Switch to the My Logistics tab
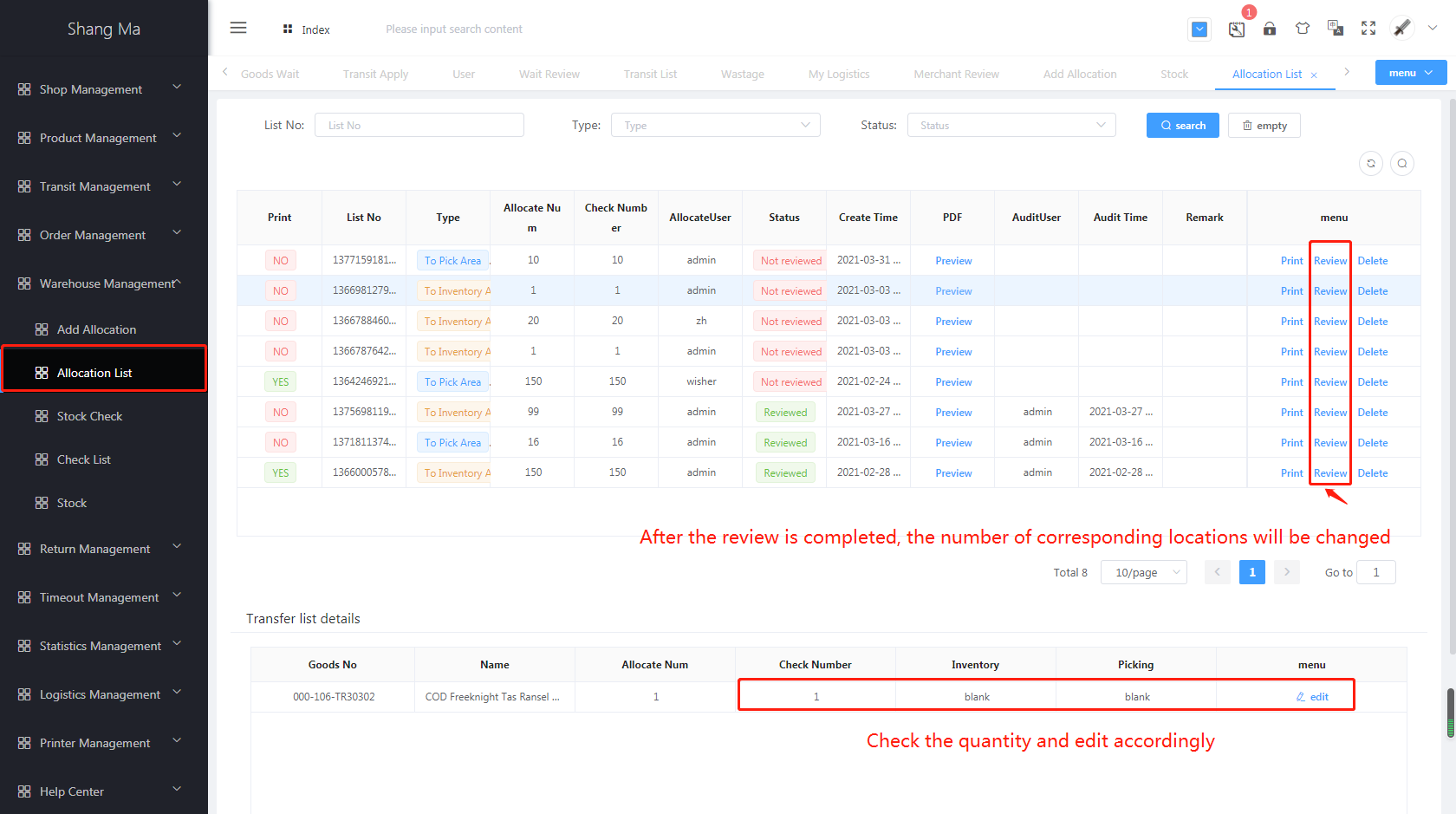Viewport: 1456px width, 814px height. click(839, 75)
